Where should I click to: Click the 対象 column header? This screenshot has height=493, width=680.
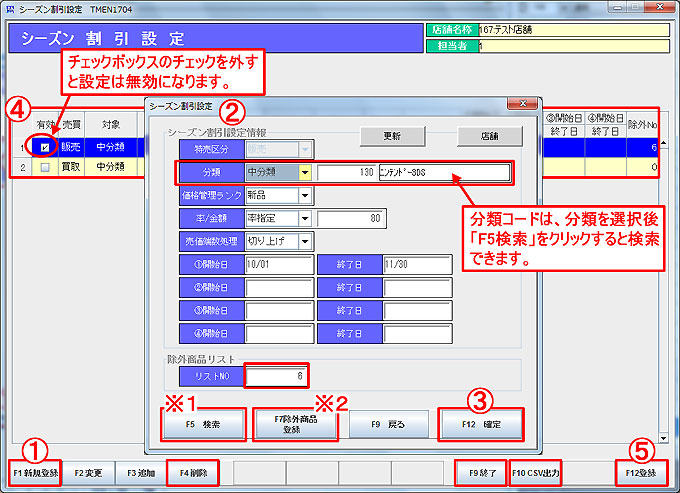tap(111, 125)
